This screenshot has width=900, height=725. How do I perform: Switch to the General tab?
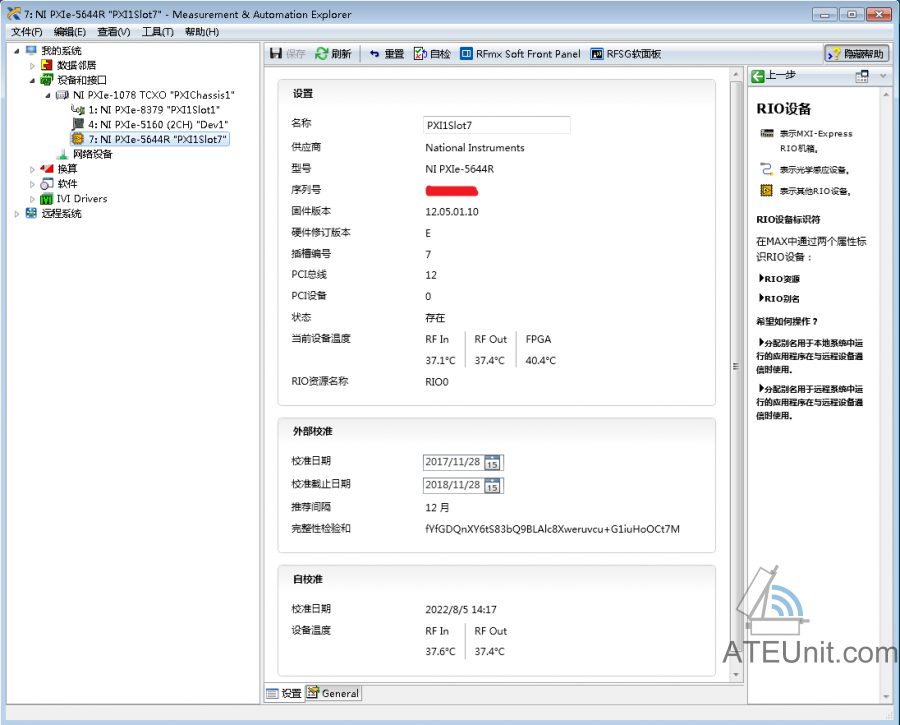tap(334, 693)
